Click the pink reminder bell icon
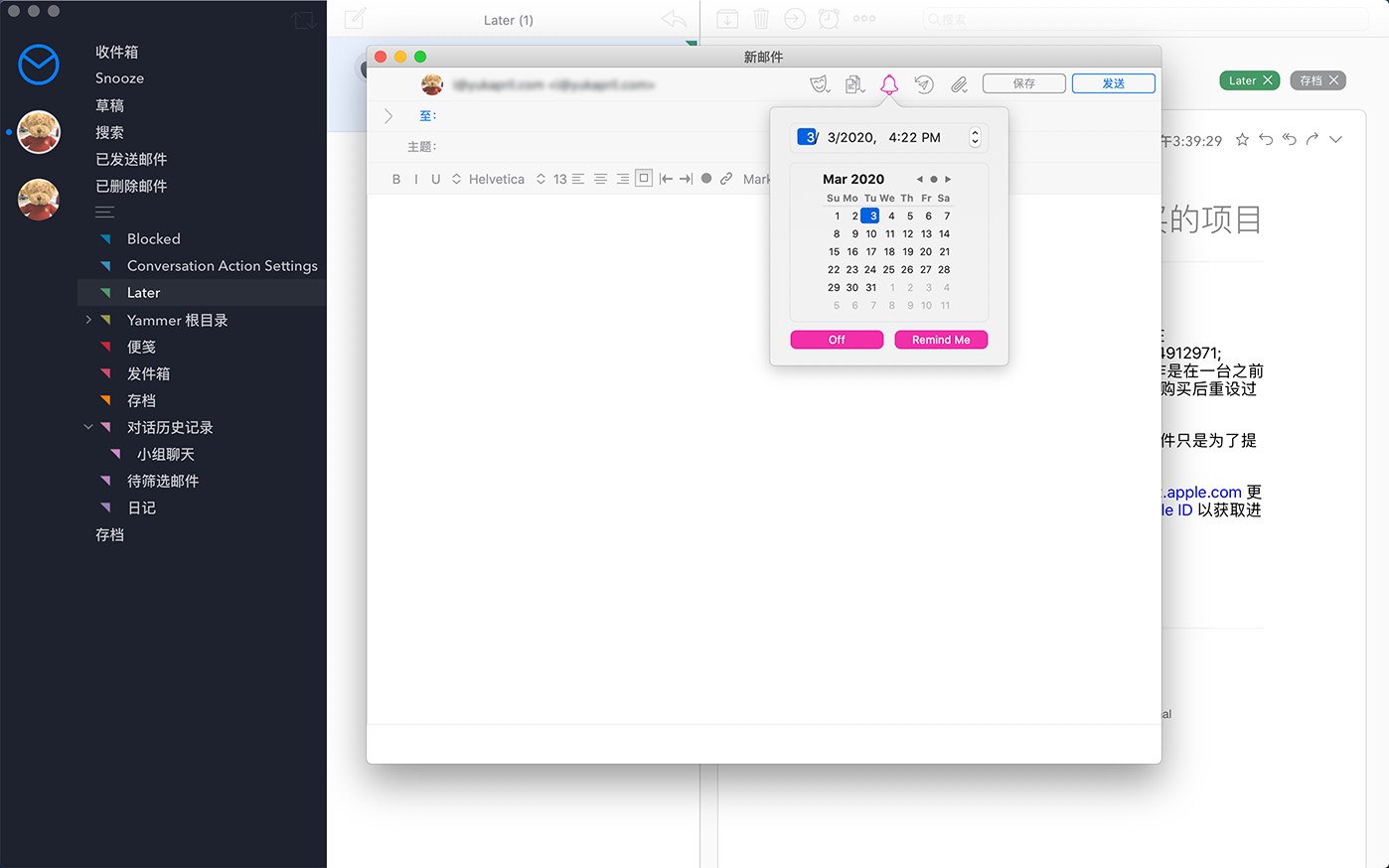This screenshot has width=1389, height=868. (x=889, y=84)
